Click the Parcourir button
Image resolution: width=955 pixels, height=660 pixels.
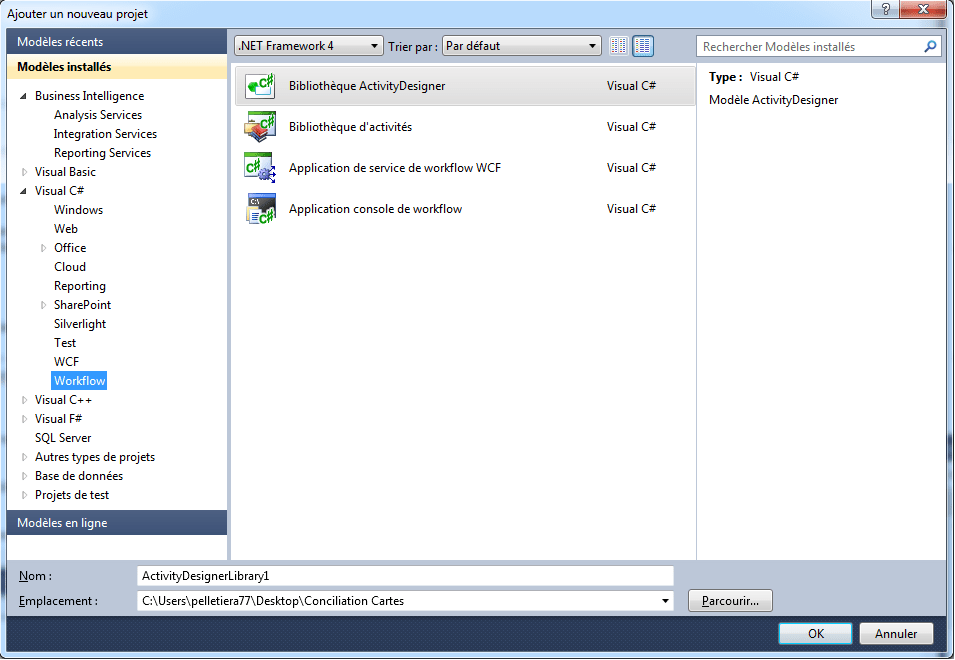point(729,600)
